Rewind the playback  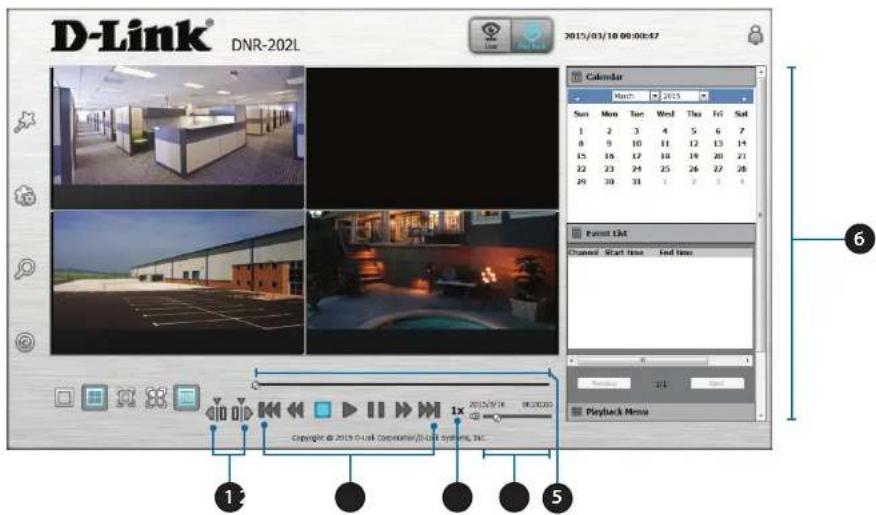click(x=296, y=410)
